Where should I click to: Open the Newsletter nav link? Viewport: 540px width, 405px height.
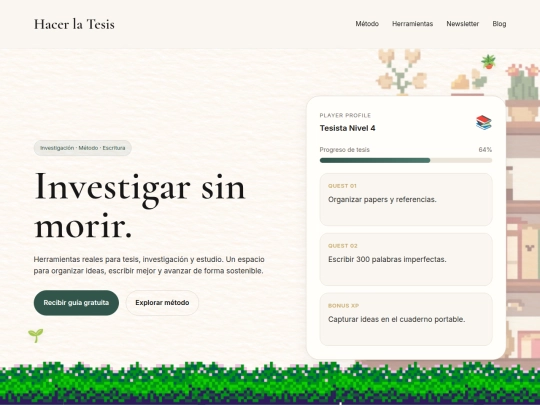[463, 24]
